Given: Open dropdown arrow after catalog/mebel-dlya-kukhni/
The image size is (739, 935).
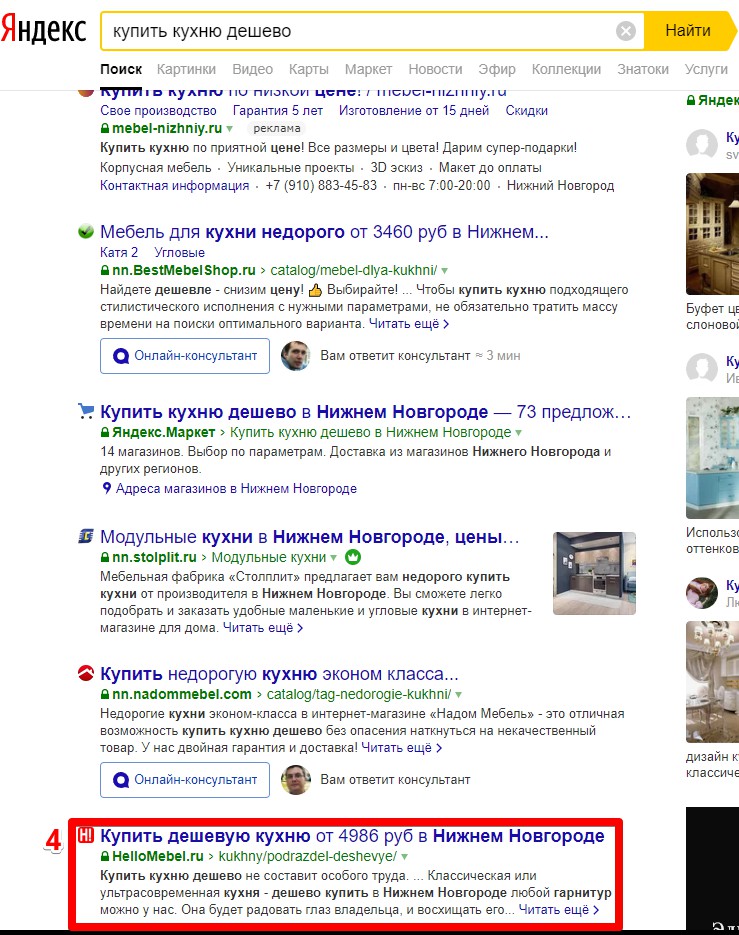Looking at the screenshot, I should click(x=444, y=271).
